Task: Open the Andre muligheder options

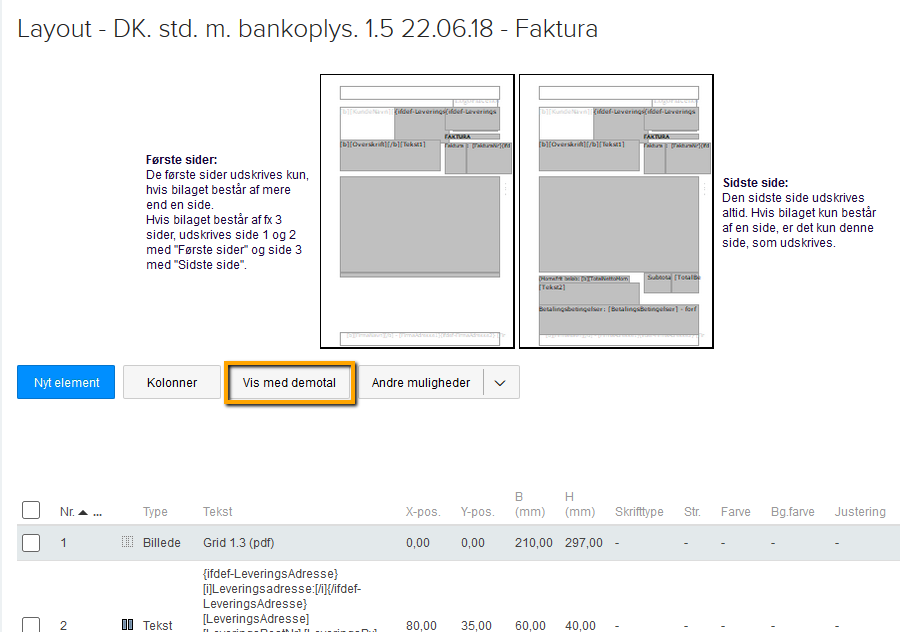Action: tap(420, 382)
